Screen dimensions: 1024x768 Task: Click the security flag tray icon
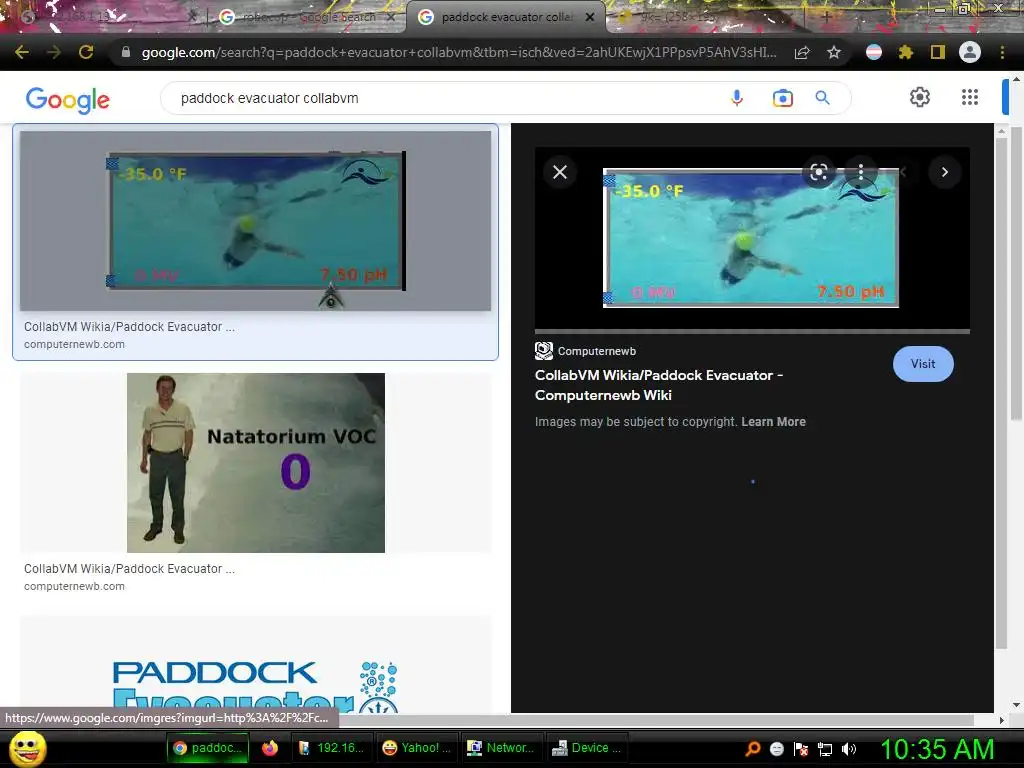(x=801, y=749)
